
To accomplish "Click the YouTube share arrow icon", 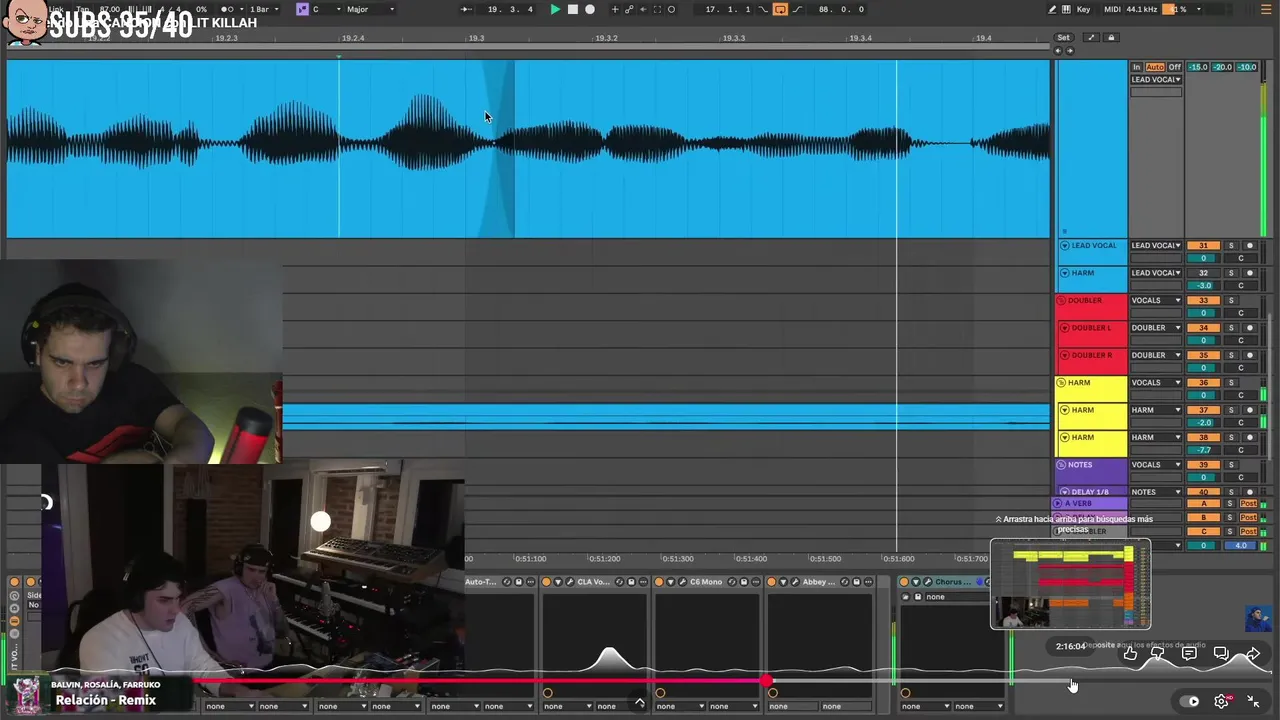I will point(1252,654).
